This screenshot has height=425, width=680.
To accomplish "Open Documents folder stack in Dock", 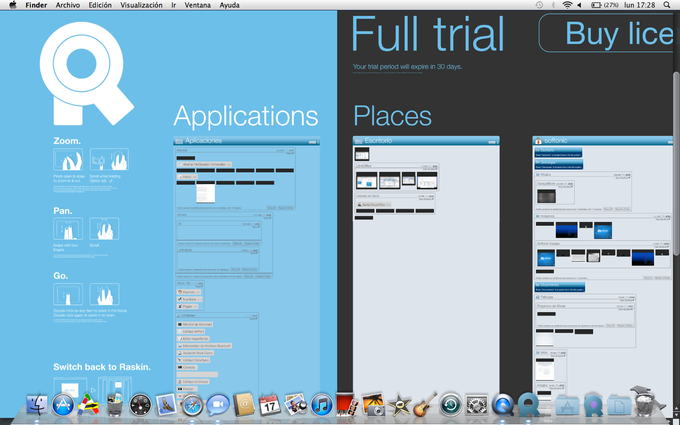I will 619,406.
